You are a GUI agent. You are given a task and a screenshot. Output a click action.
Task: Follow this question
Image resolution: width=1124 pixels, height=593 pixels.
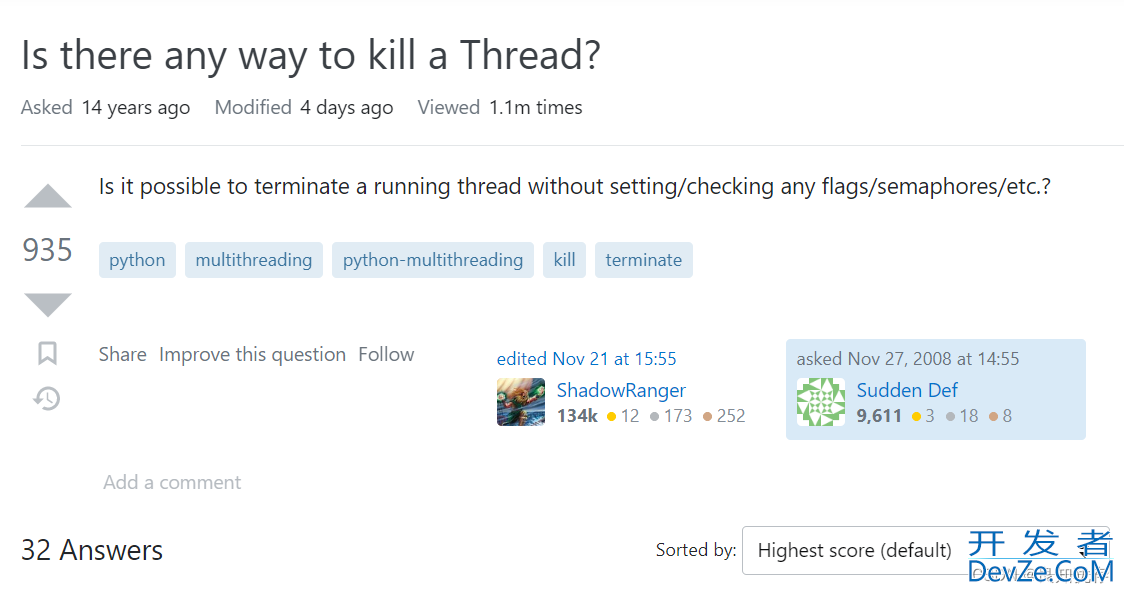[386, 354]
